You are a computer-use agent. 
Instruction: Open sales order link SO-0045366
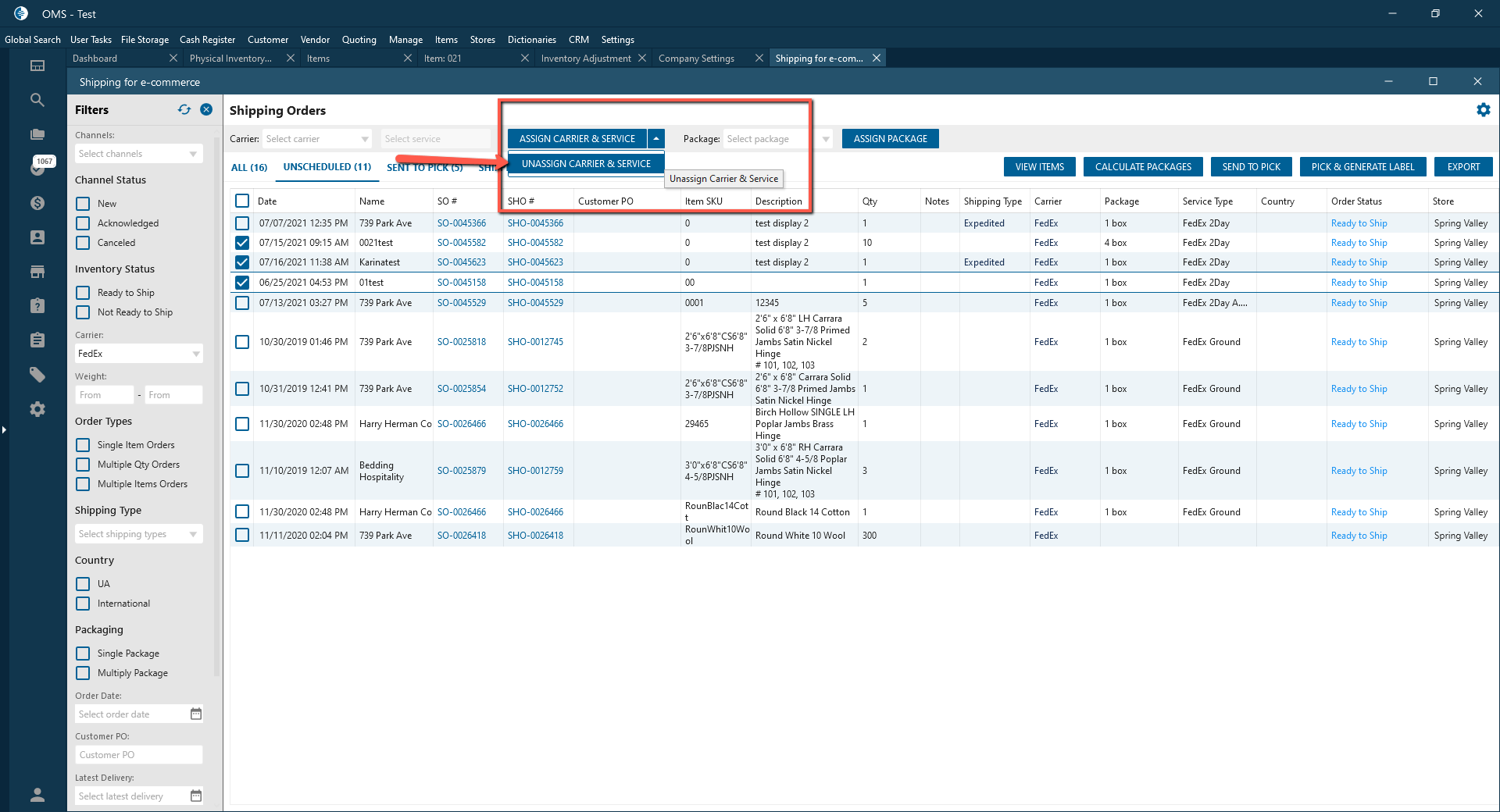coord(462,223)
